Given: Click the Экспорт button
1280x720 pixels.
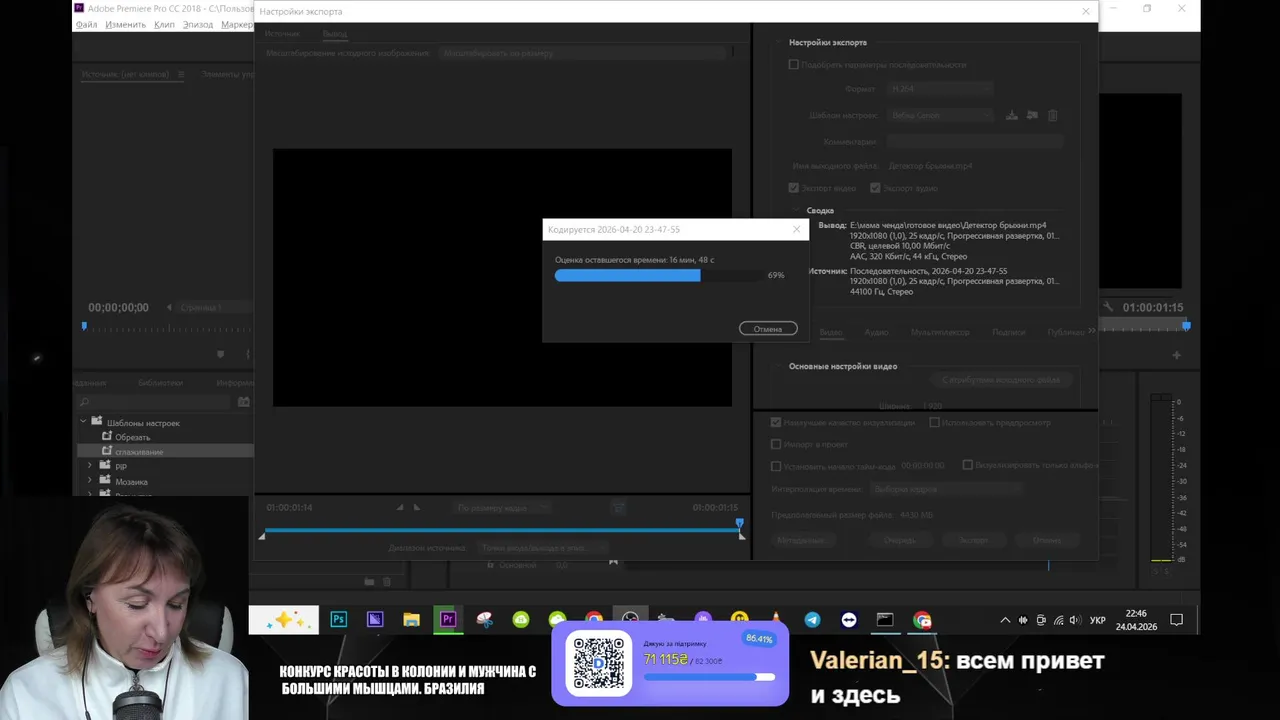Looking at the screenshot, I should 974,540.
